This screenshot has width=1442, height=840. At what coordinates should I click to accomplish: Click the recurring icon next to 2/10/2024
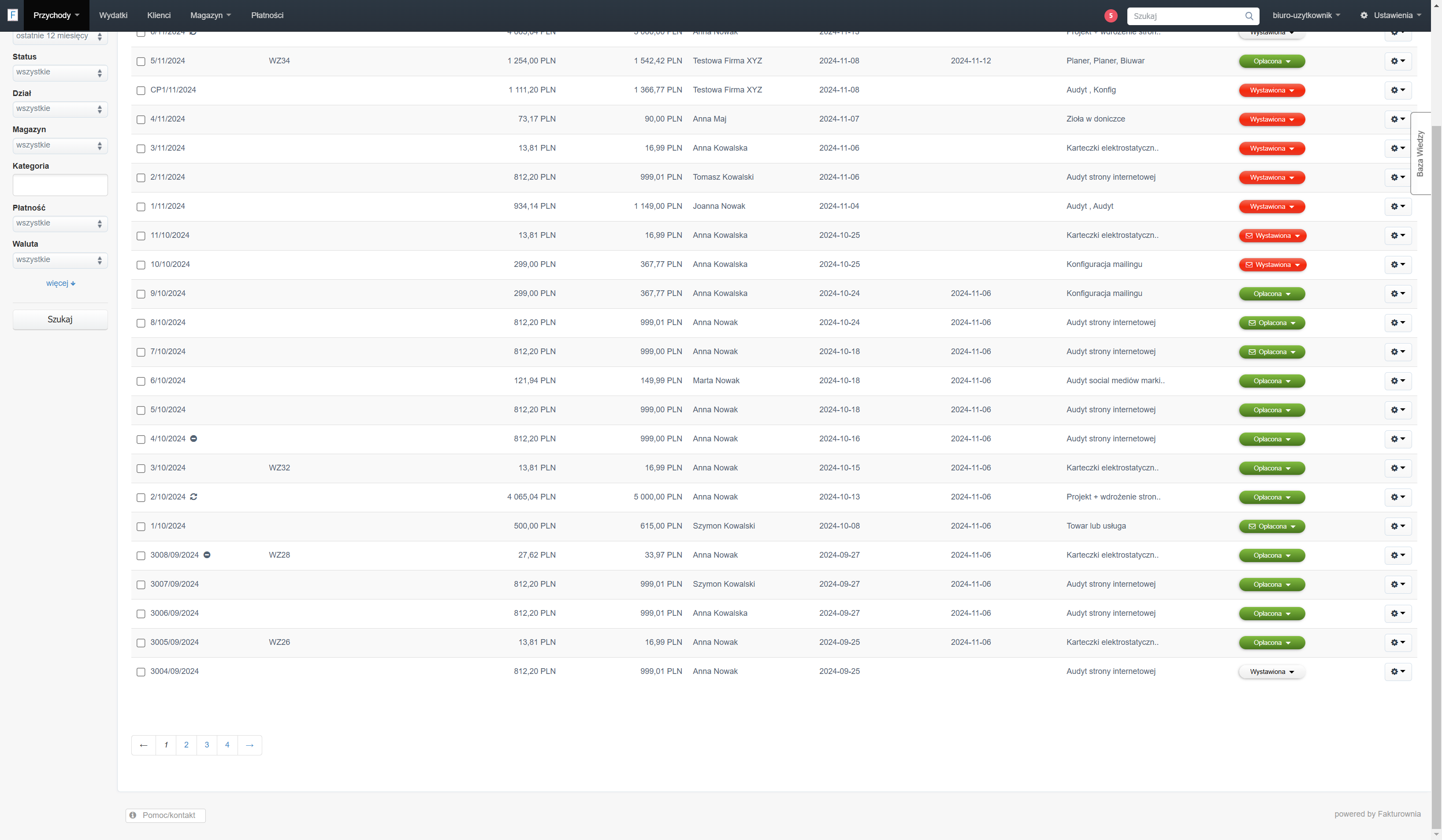193,497
